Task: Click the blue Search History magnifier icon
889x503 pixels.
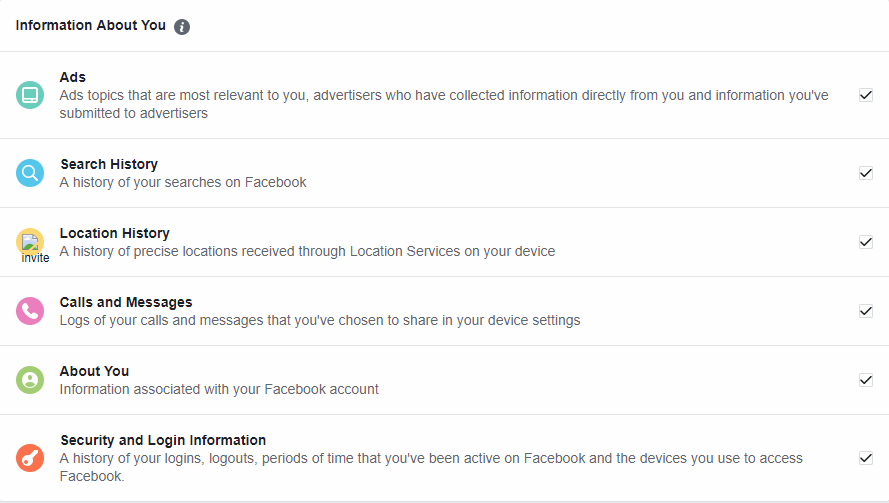Action: [x=30, y=173]
